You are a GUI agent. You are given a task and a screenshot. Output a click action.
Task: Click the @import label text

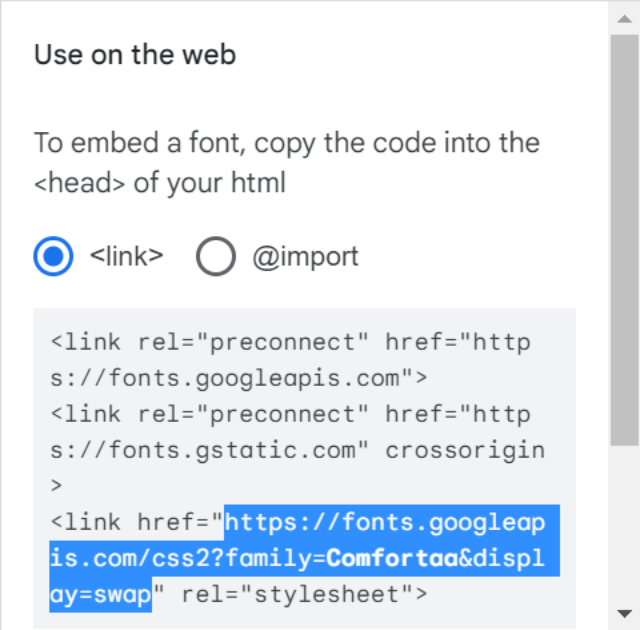(x=306, y=257)
